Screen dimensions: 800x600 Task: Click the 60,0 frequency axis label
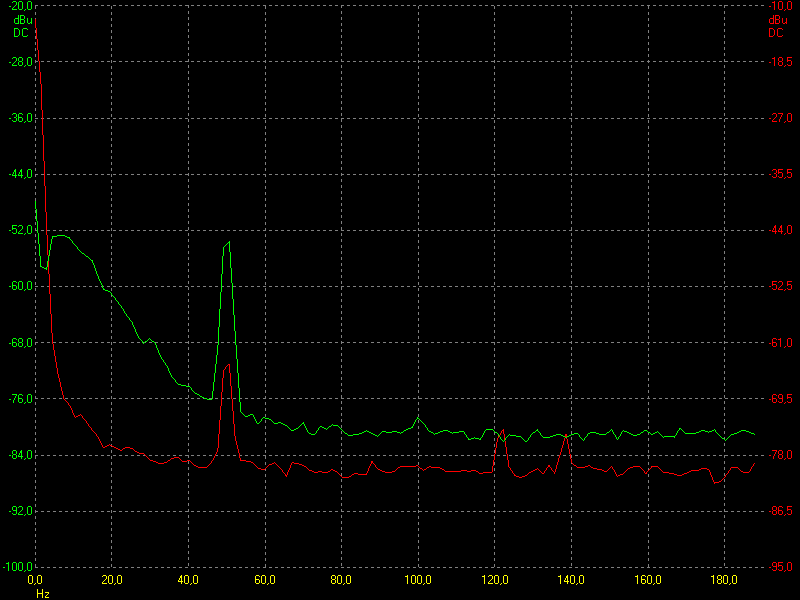click(x=265, y=580)
